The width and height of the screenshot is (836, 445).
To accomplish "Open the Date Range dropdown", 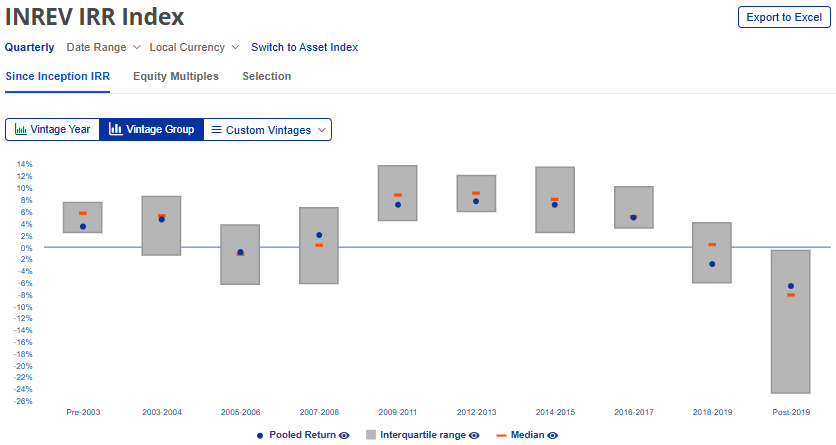I will point(103,47).
